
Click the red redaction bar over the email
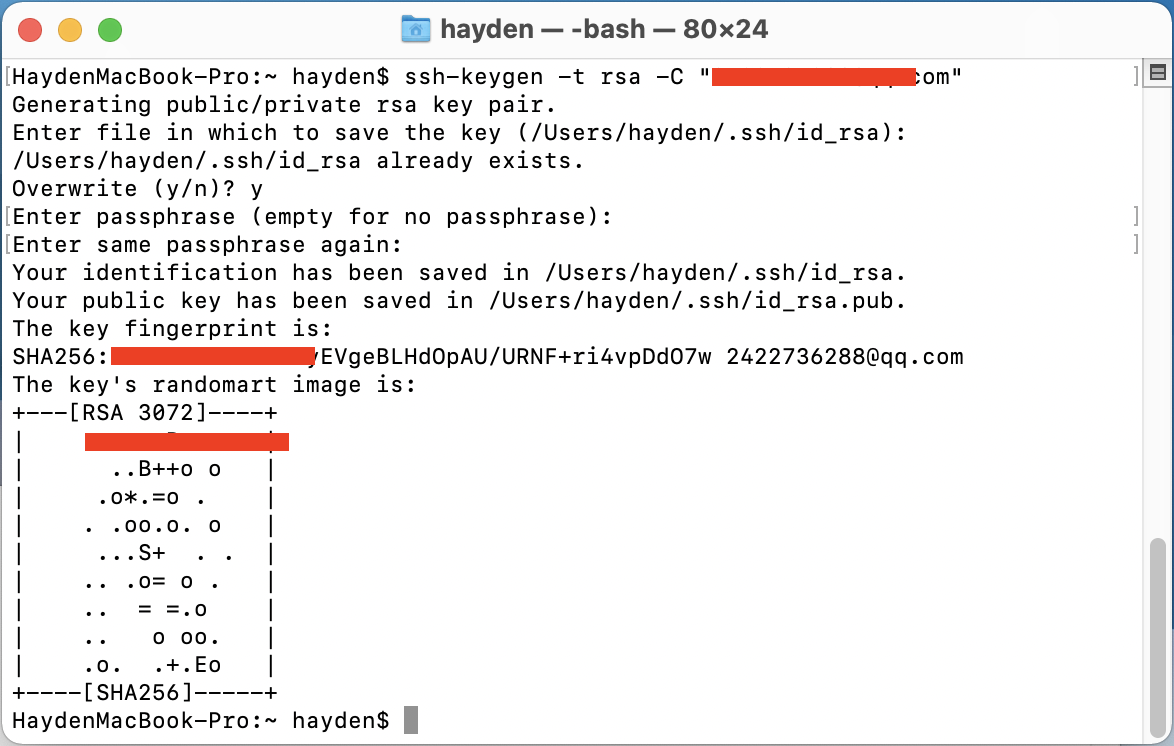(x=814, y=77)
